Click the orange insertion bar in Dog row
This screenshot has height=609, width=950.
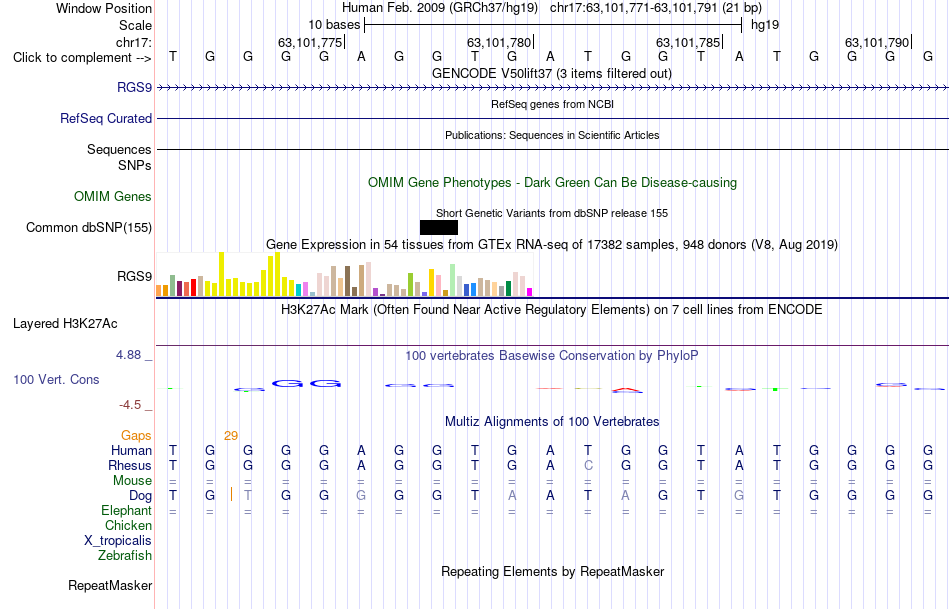[x=231, y=494]
